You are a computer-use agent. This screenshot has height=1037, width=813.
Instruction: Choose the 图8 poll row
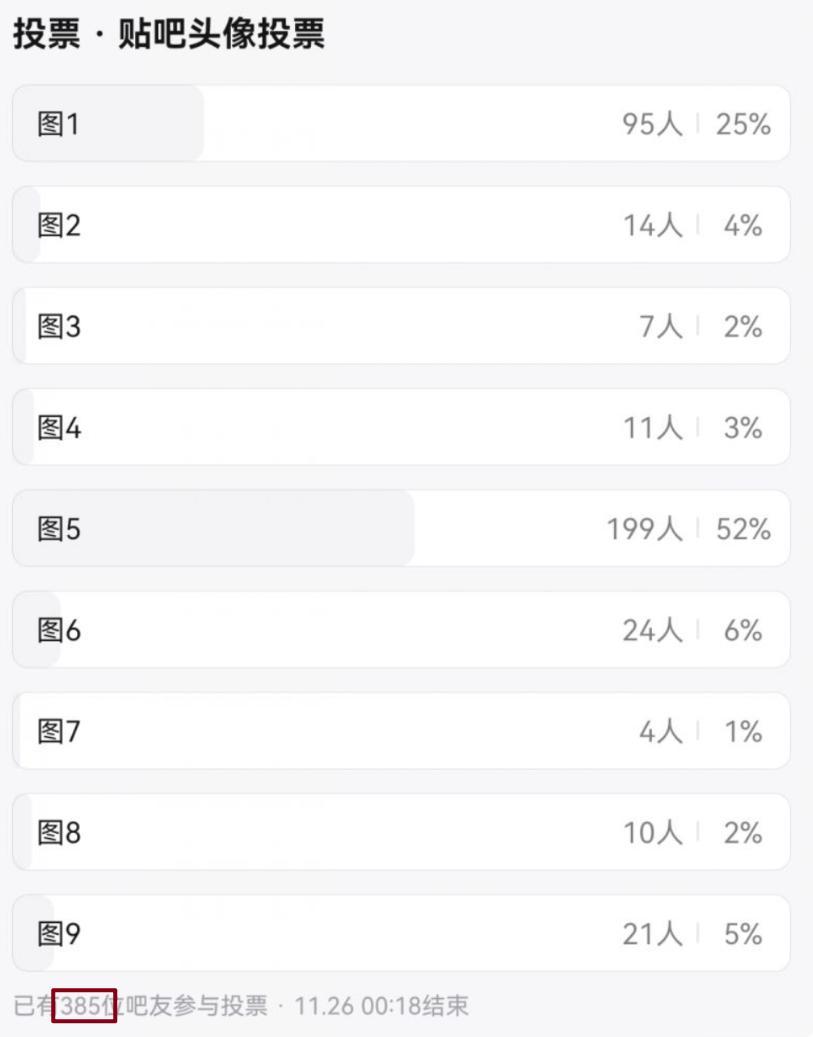pyautogui.click(x=400, y=833)
